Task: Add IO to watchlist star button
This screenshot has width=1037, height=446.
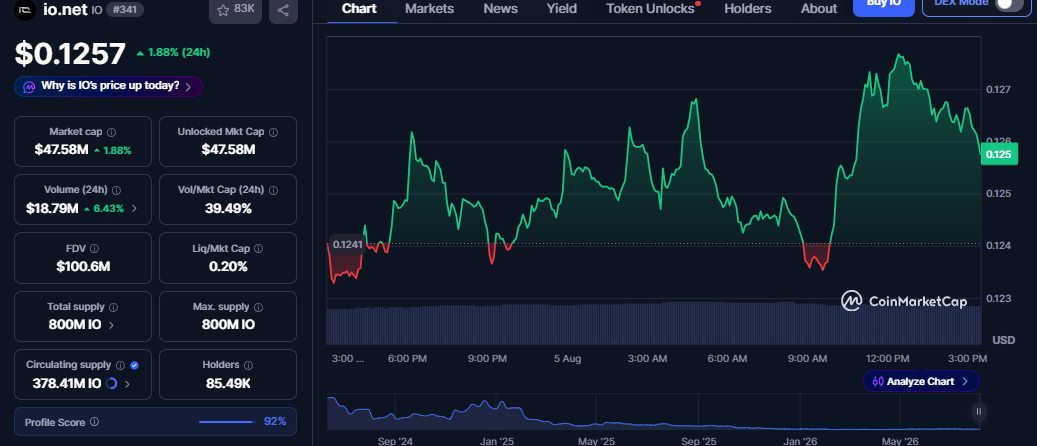Action: coord(235,9)
